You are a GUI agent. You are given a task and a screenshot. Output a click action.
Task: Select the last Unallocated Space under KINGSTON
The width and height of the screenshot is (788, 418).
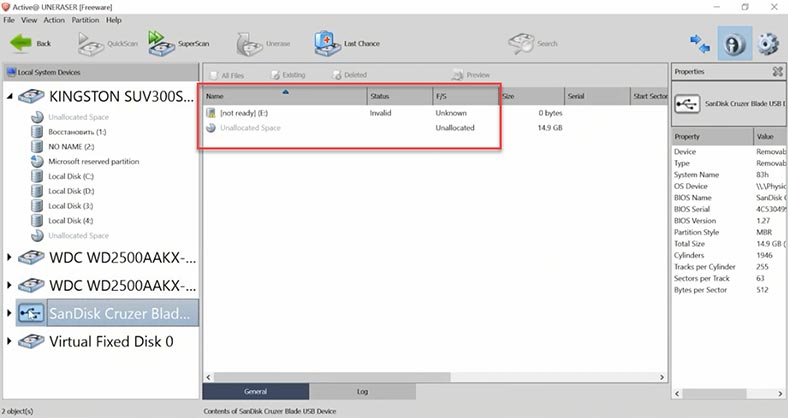tap(78, 236)
